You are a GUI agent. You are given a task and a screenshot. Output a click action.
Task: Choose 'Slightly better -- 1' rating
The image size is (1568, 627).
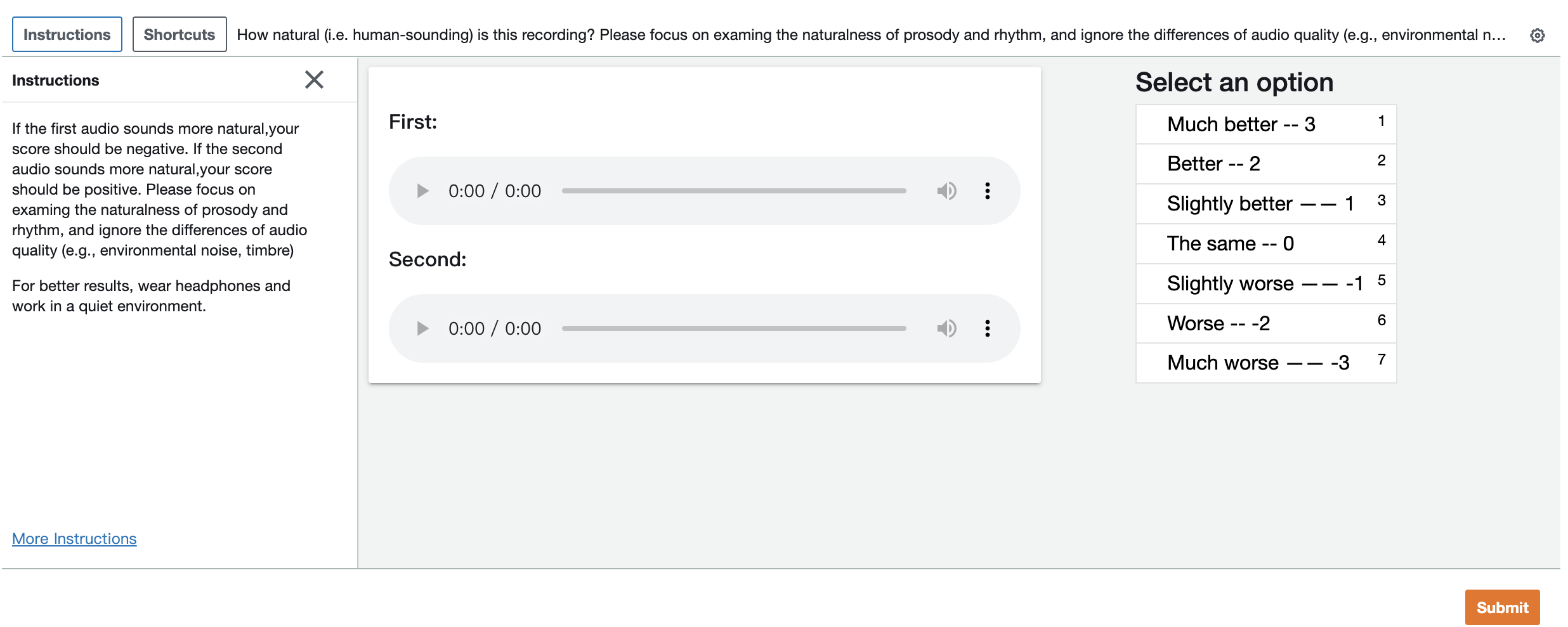(1265, 204)
